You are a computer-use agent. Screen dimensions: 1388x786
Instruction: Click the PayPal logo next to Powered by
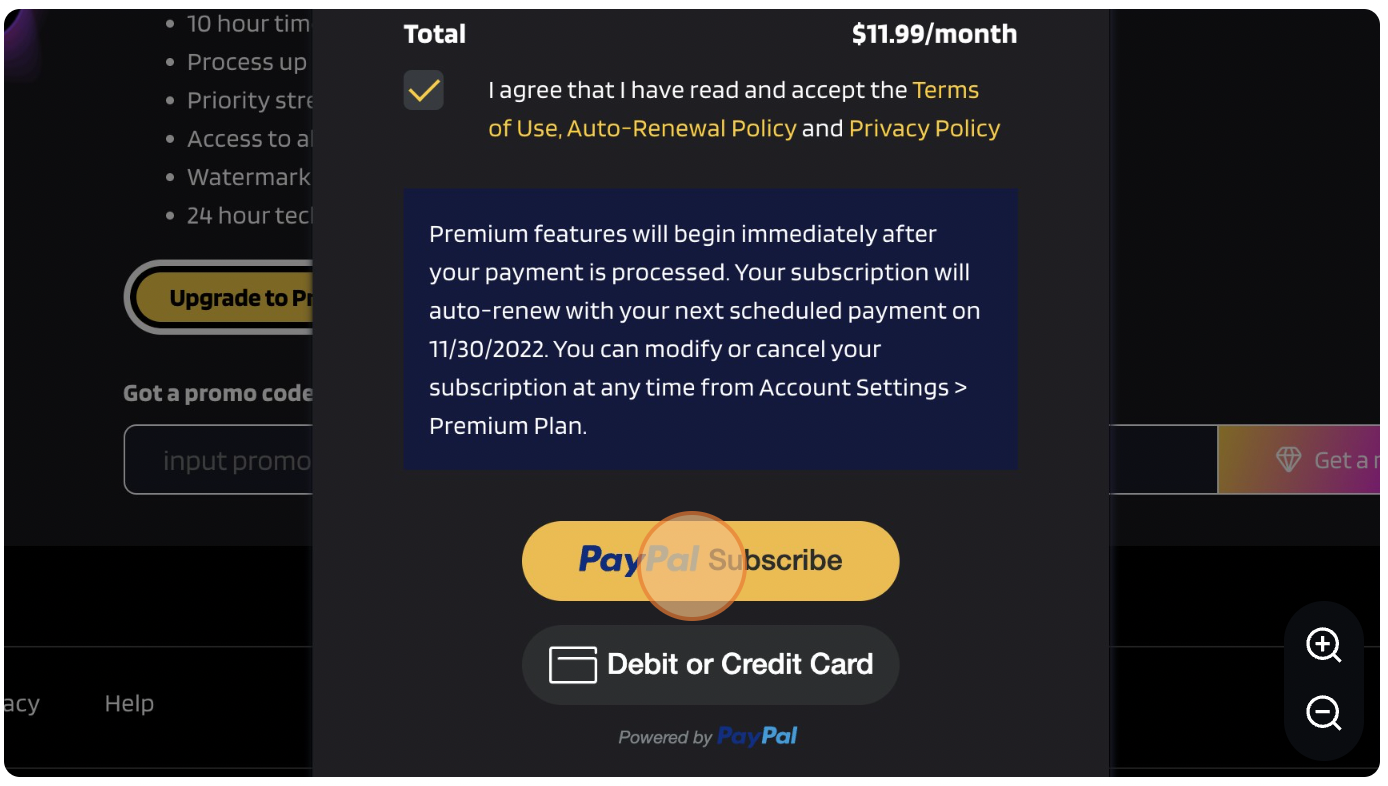coord(757,737)
